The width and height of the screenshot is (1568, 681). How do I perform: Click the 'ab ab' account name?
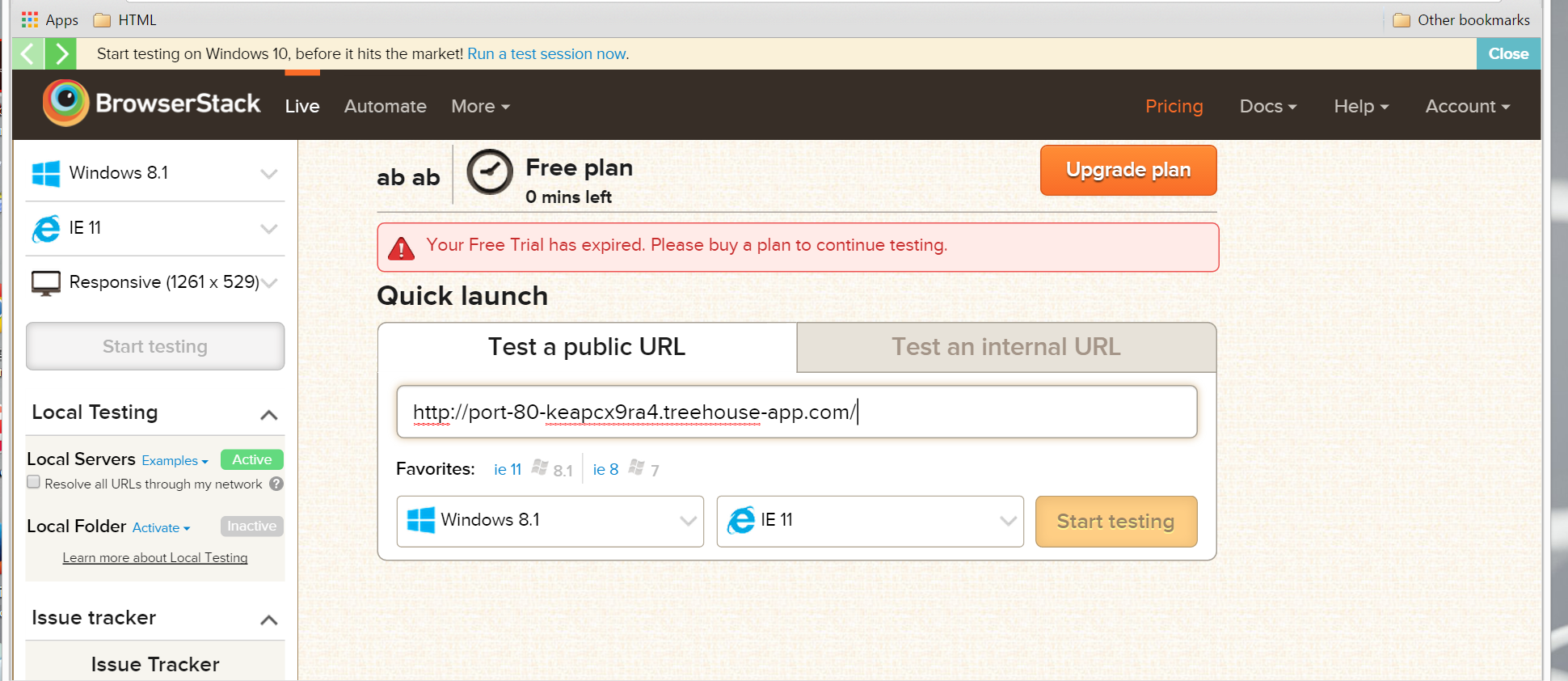pyautogui.click(x=408, y=177)
